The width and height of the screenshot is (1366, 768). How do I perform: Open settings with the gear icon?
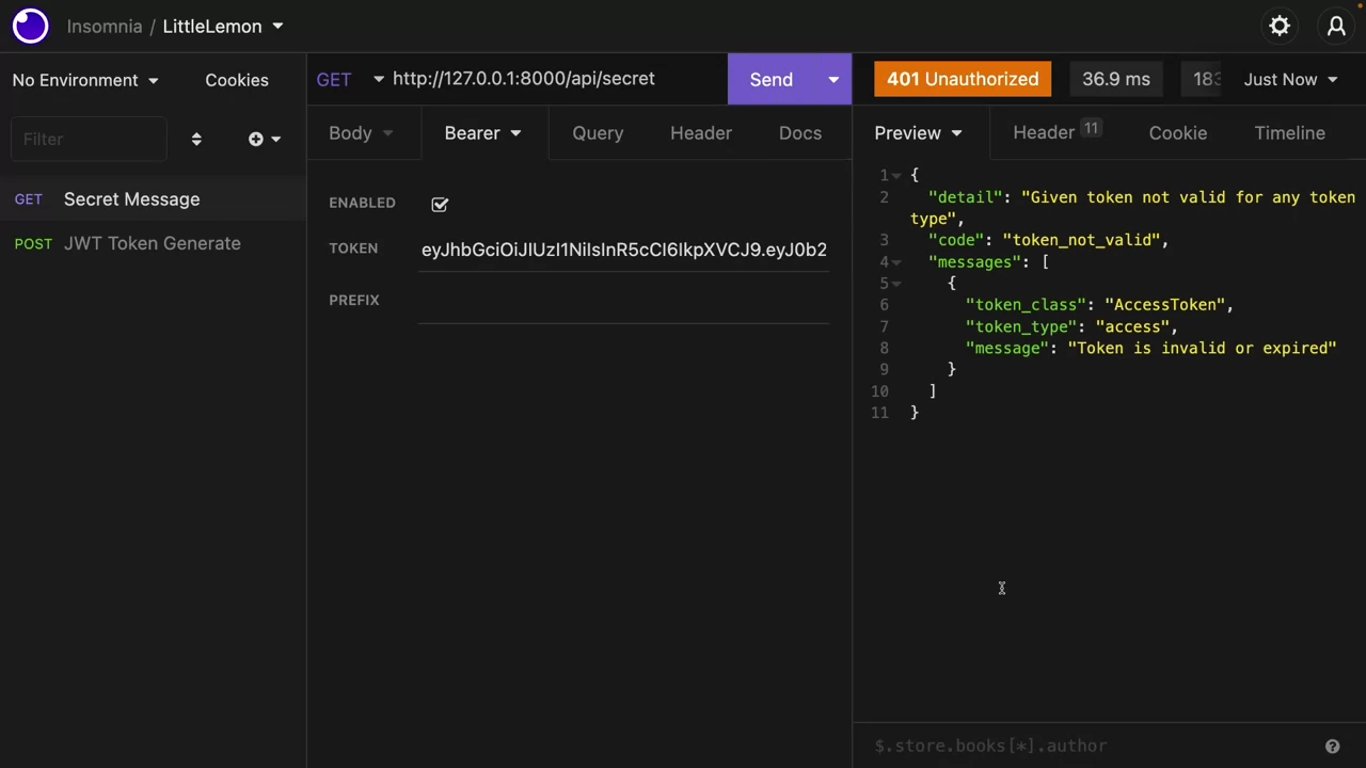(x=1279, y=26)
